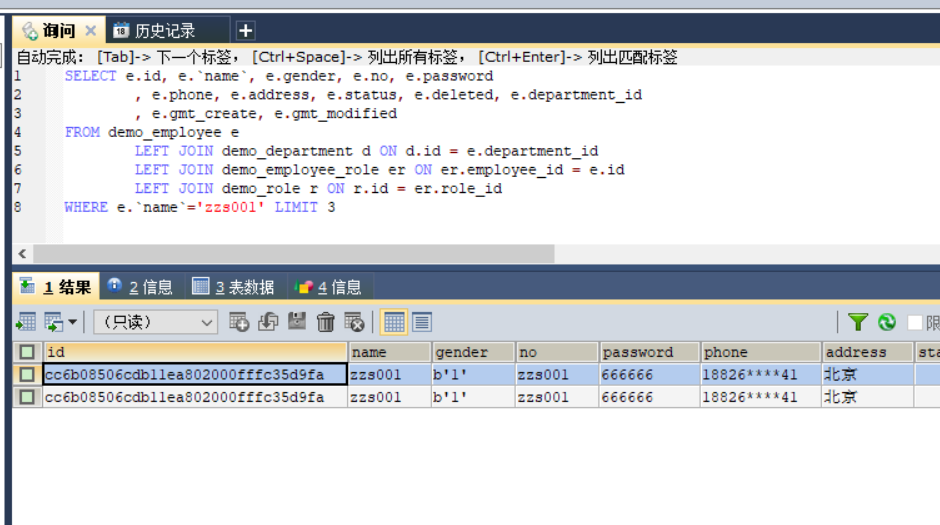The height and width of the screenshot is (525, 940).
Task: Open the 3 表数据 tab
Action: pos(236,287)
